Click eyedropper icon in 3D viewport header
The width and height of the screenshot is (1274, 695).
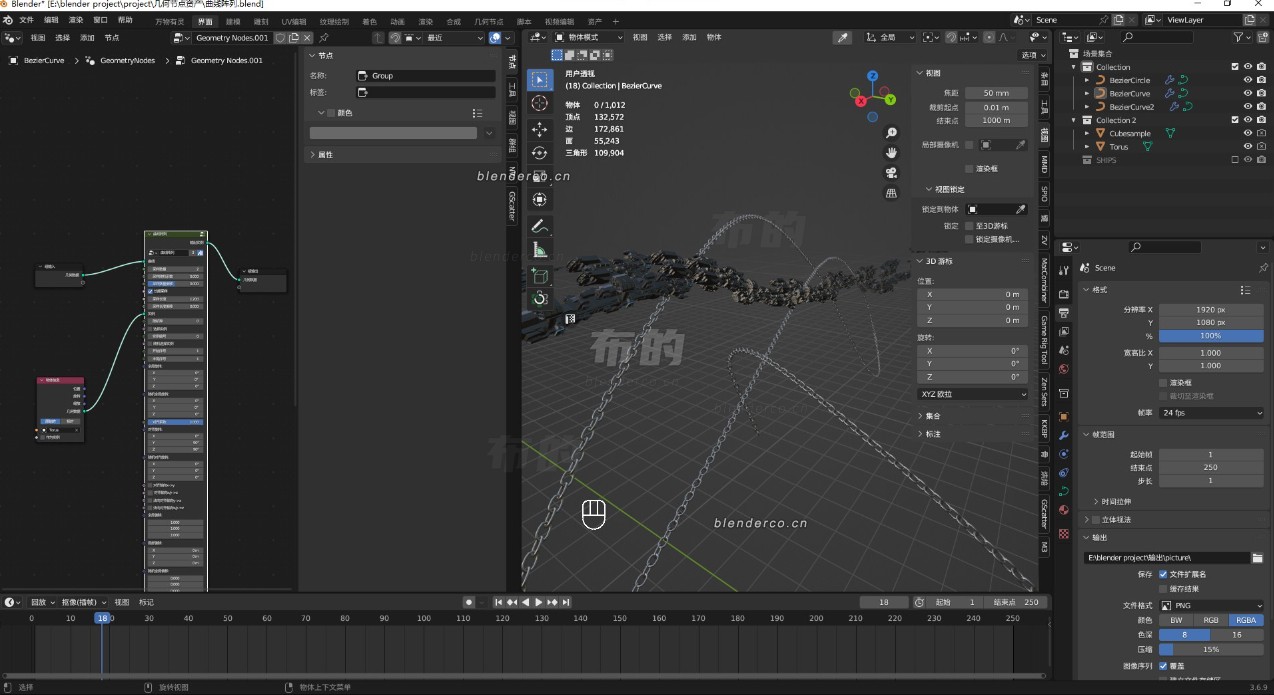(x=843, y=37)
